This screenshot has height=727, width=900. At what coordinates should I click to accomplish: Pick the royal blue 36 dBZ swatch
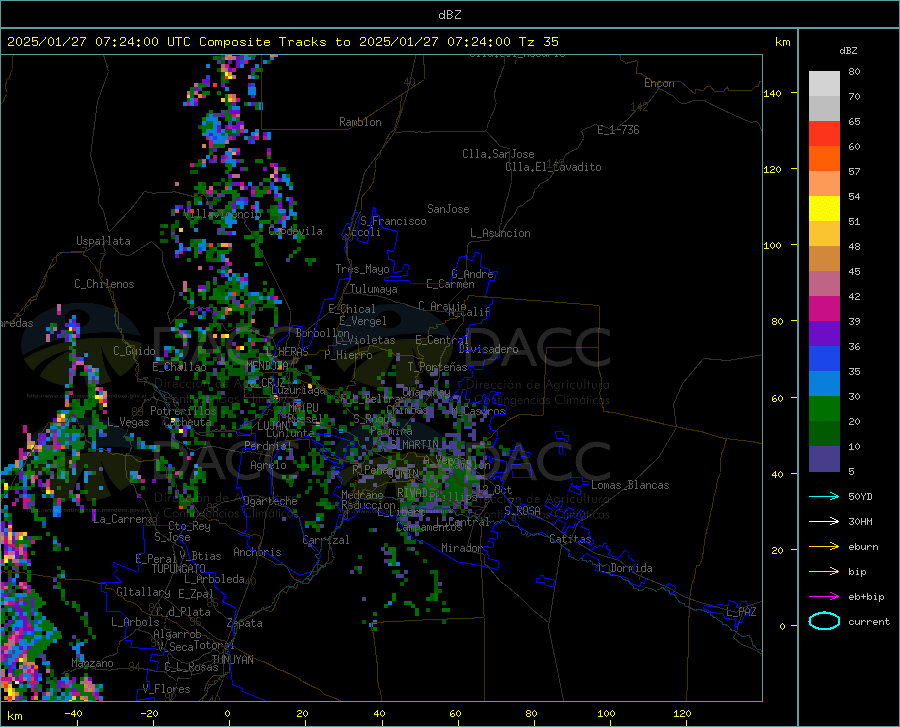(x=824, y=359)
